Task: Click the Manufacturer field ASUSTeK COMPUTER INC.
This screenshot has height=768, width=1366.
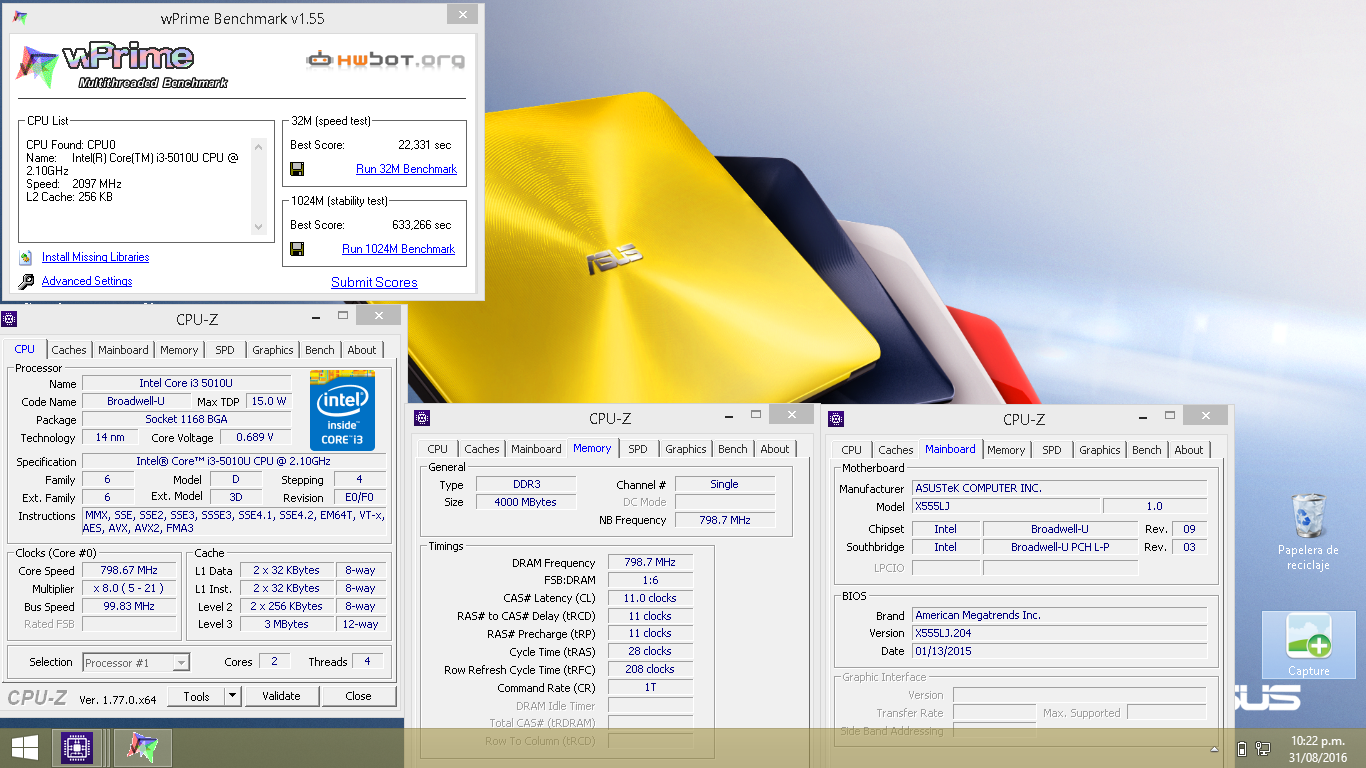Action: [1059, 488]
